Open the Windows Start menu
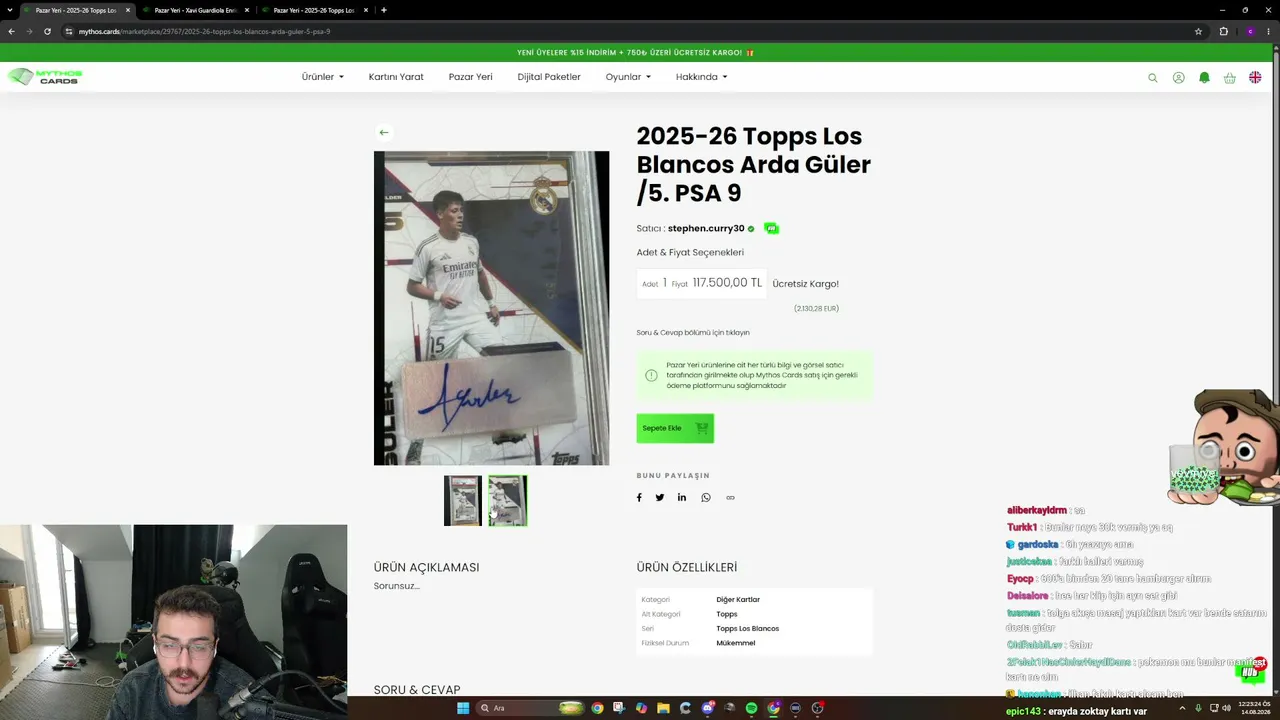 tap(463, 708)
